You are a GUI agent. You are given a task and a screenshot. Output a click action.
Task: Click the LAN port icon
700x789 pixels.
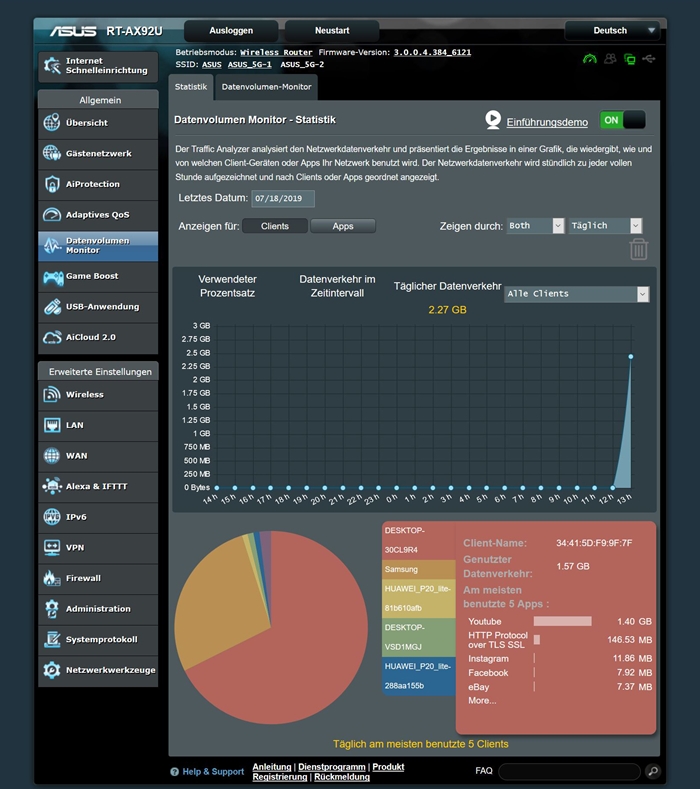[x=52, y=425]
